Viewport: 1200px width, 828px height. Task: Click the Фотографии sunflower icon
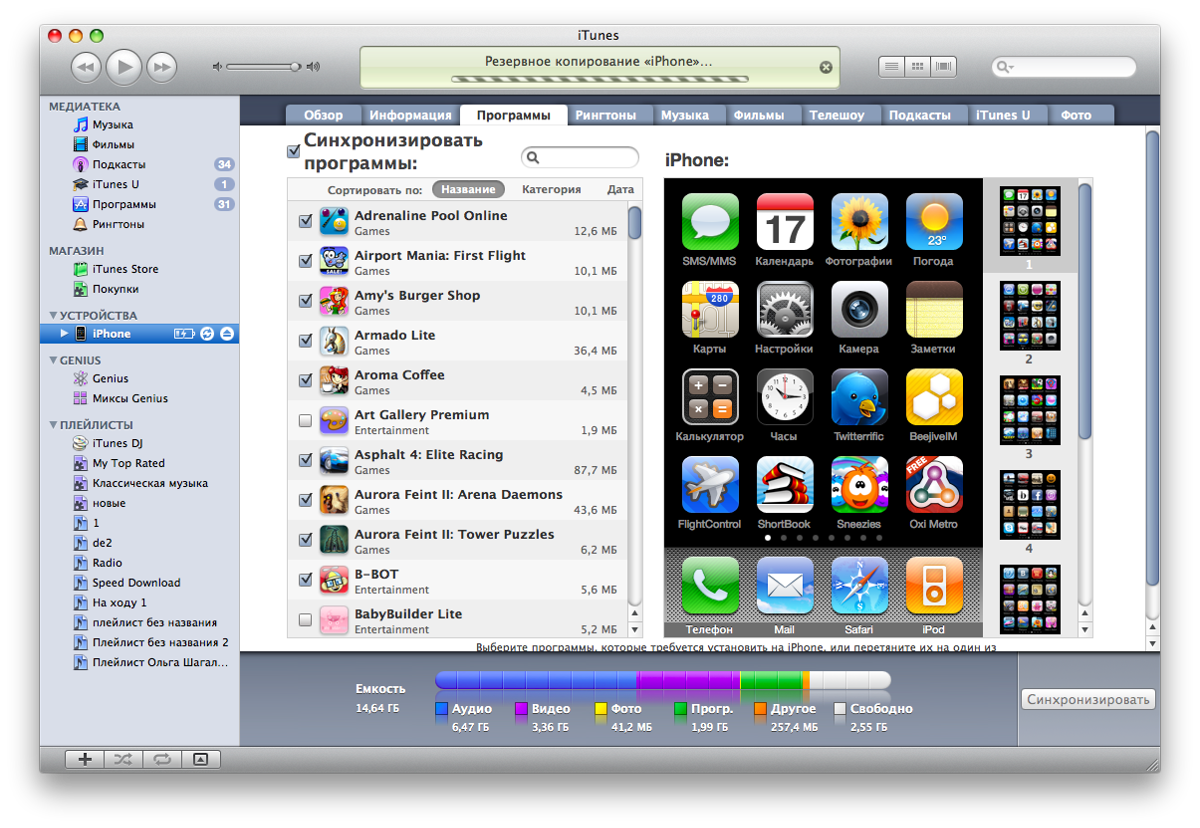click(x=859, y=222)
